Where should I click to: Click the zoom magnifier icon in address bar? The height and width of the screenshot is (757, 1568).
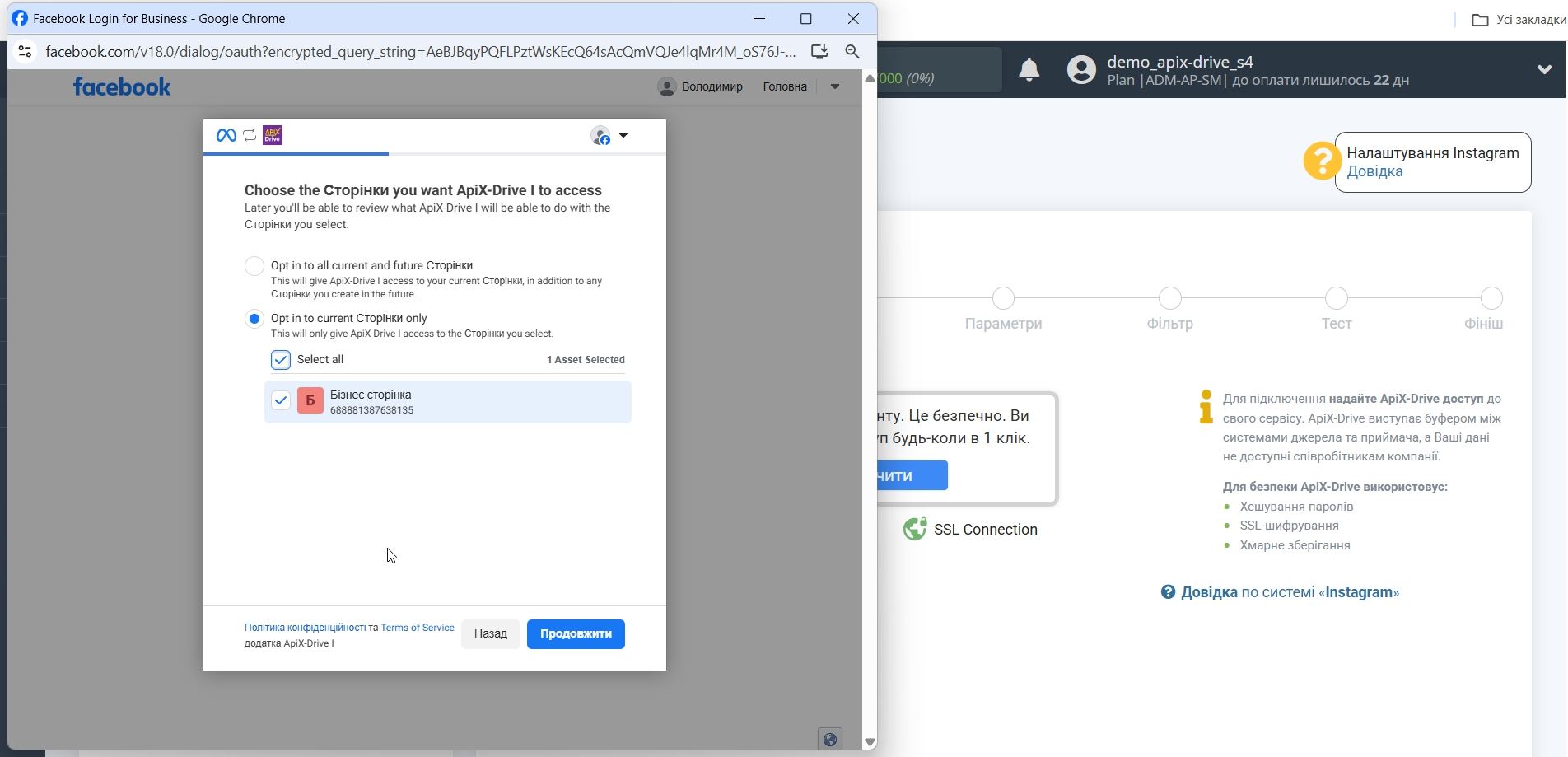tap(852, 51)
